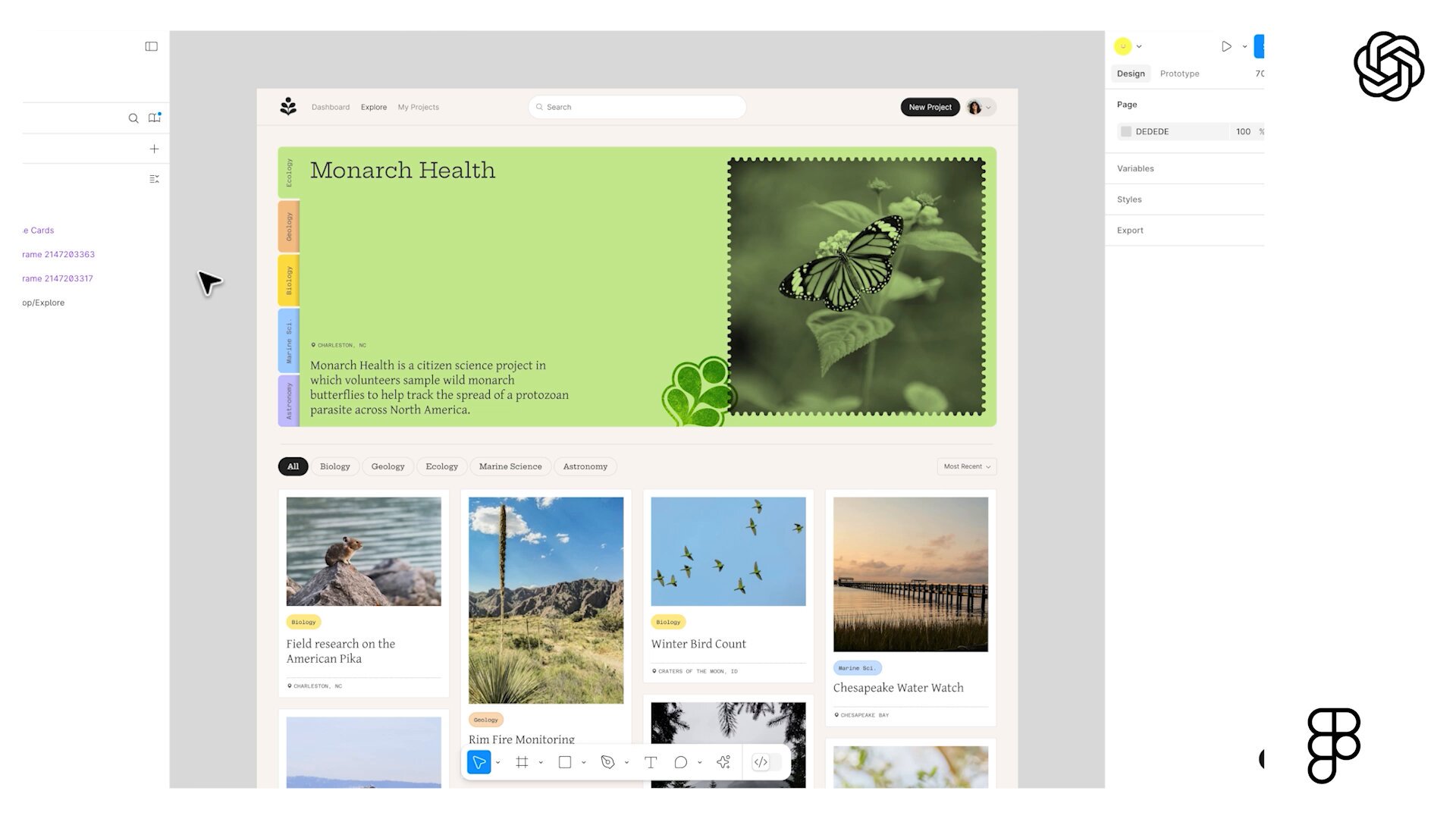Select the Move tool in bottom toolbar
Screen dimensions: 1456x819
479,762
